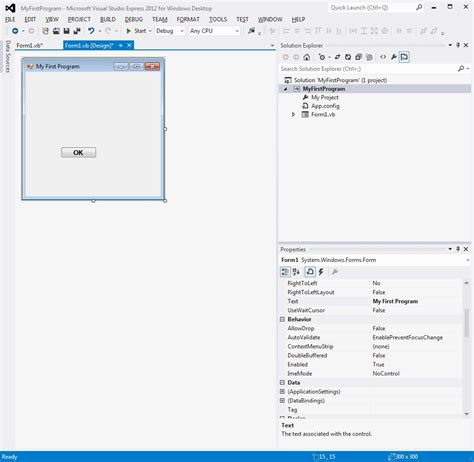Collapse the Data property category
This screenshot has width=474, height=462.
(282, 382)
